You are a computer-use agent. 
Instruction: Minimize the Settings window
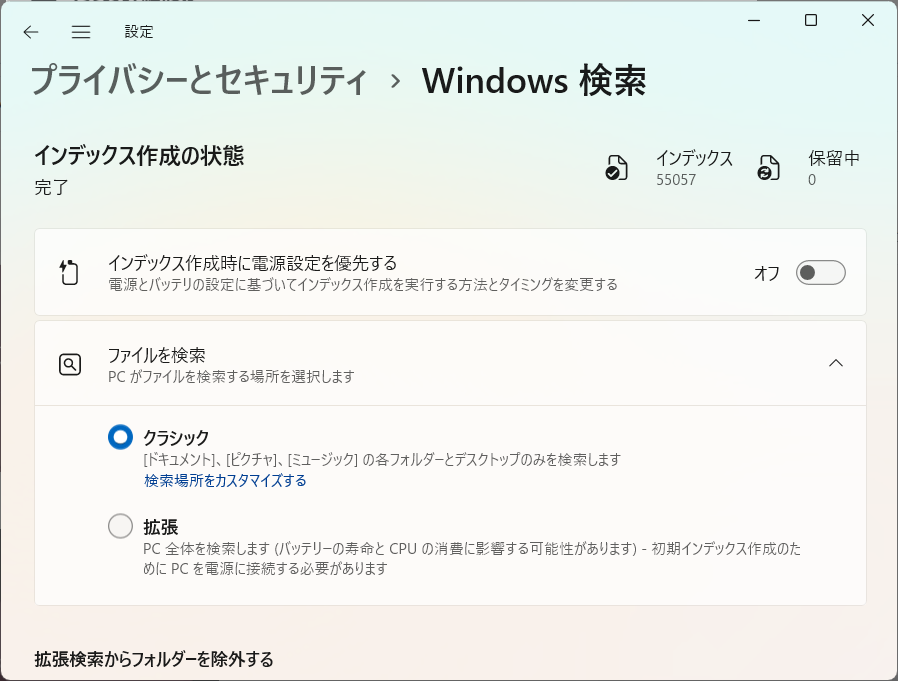(x=754, y=21)
